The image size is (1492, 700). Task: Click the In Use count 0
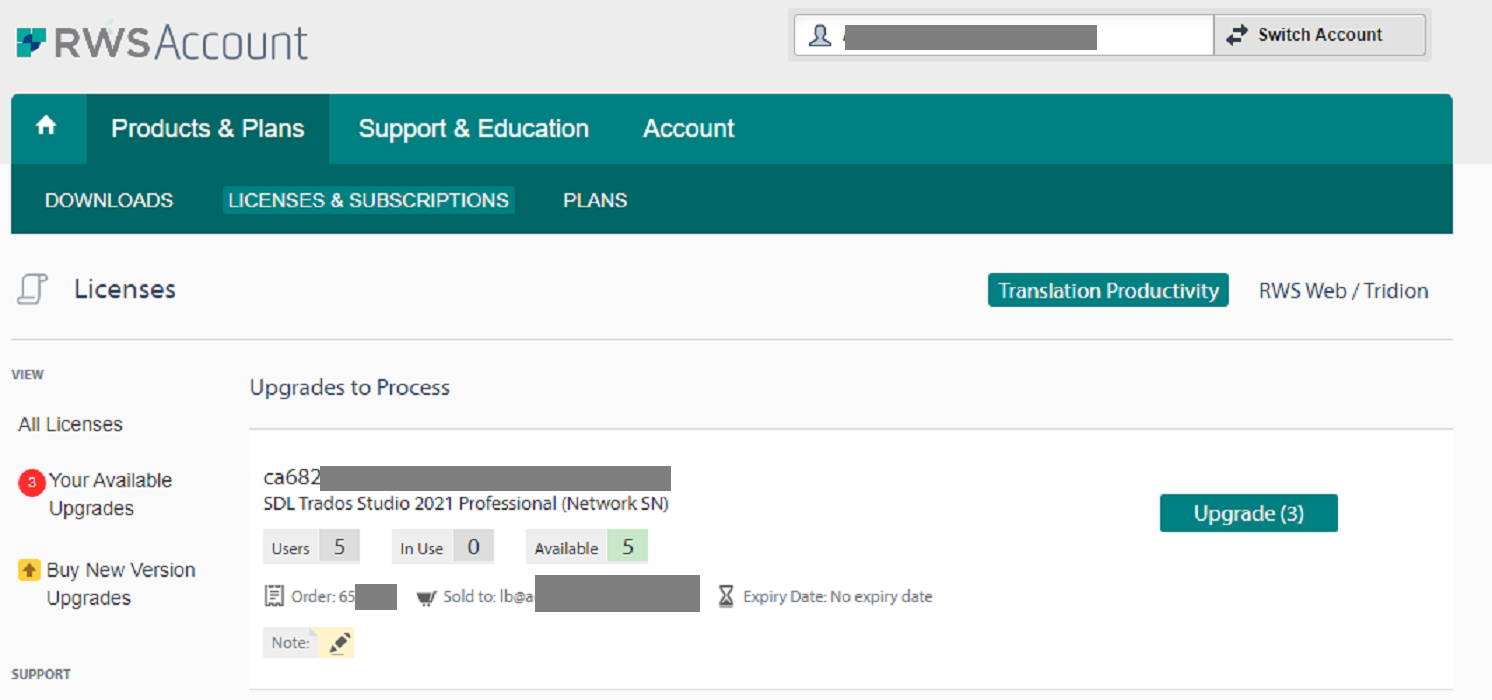point(474,547)
